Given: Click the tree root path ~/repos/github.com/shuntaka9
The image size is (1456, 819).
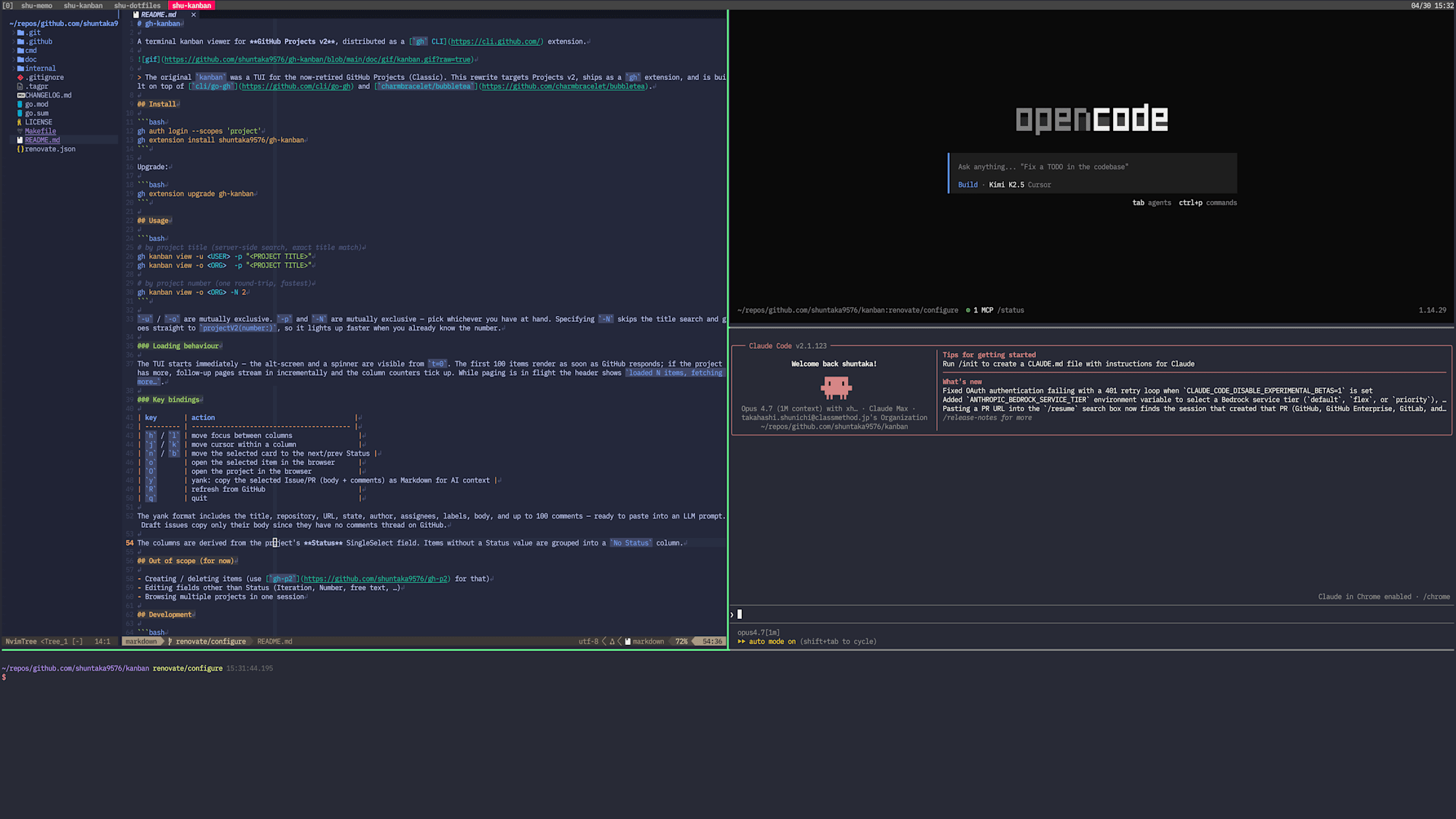Looking at the screenshot, I should coord(63,23).
